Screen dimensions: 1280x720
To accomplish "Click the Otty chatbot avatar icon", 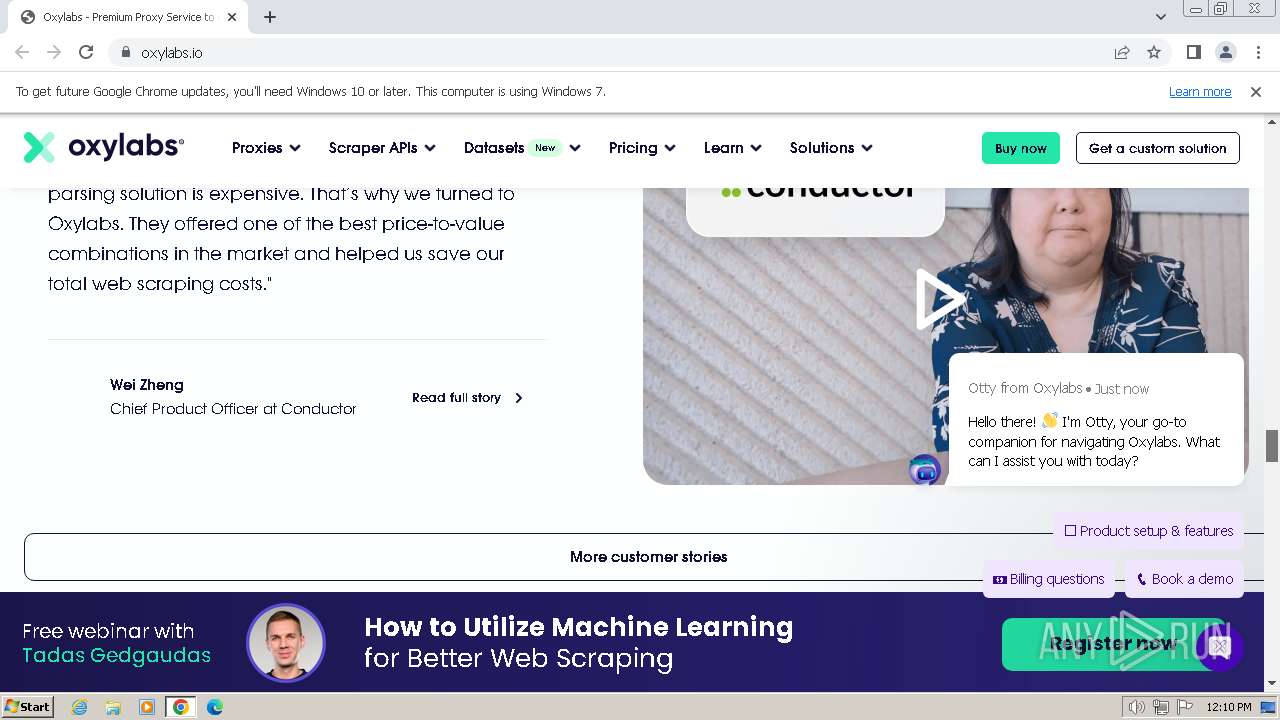I will point(925,469).
